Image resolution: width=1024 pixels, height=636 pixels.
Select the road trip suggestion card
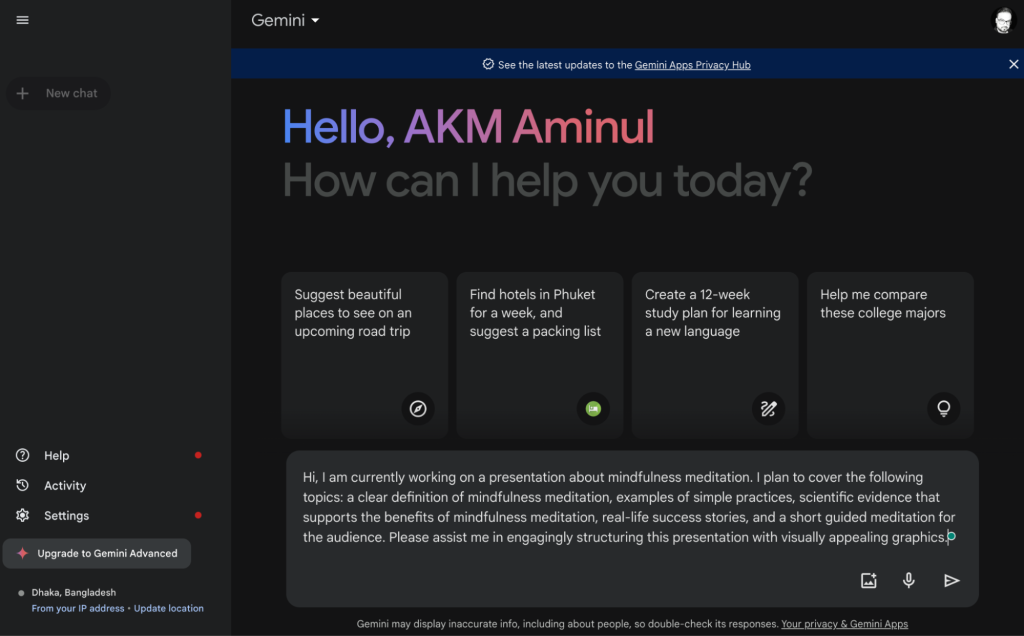[x=364, y=355]
